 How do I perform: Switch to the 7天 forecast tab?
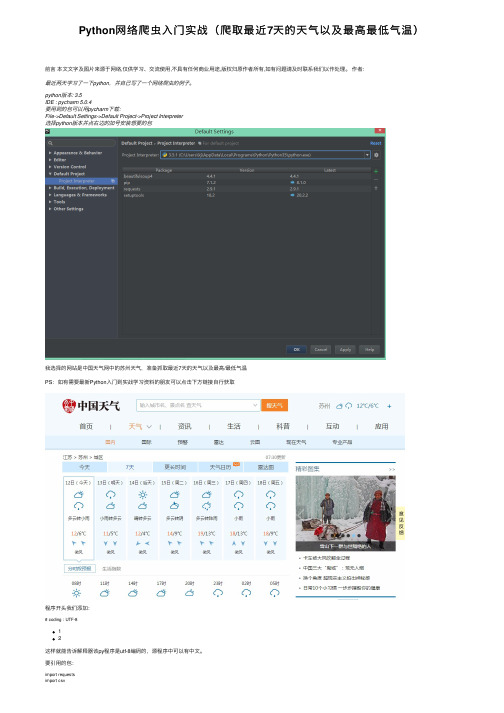[130, 467]
